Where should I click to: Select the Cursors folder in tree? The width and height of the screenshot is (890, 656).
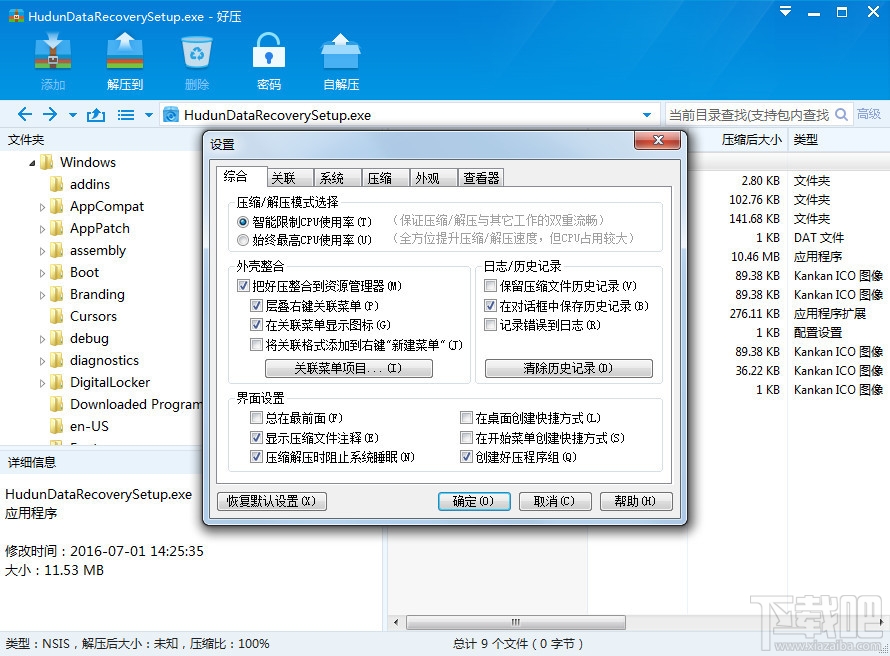tap(93, 316)
